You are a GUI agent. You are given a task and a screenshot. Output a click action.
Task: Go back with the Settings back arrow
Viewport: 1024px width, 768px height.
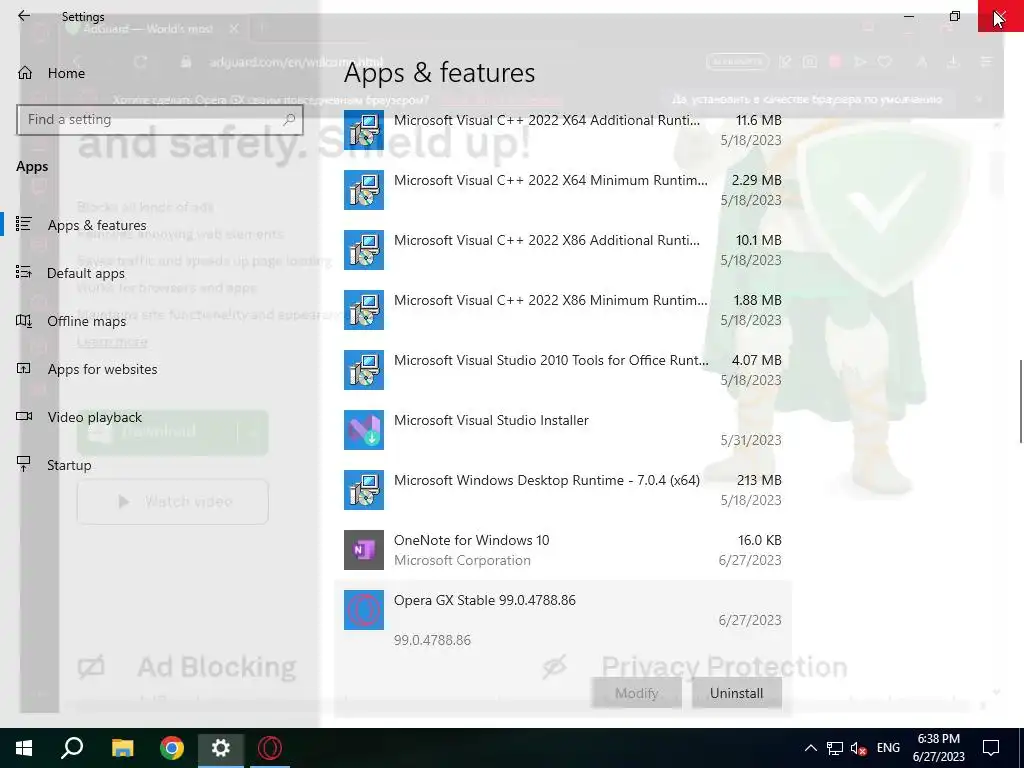pyautogui.click(x=24, y=16)
